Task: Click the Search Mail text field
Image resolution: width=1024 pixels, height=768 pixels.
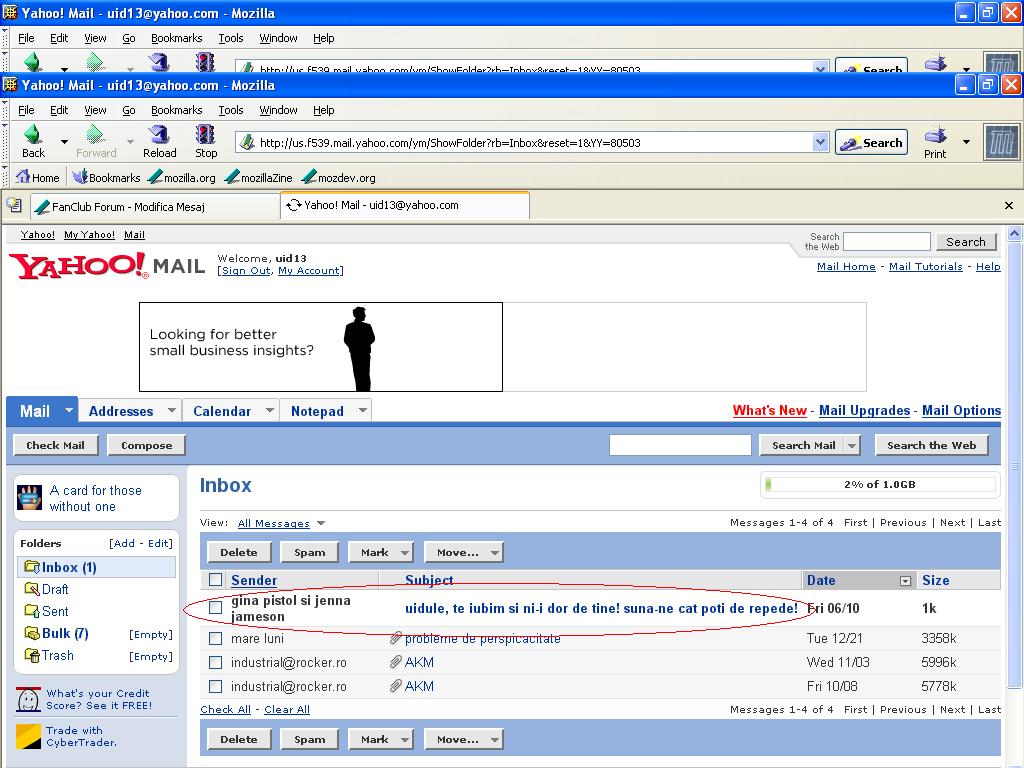Action: [x=680, y=445]
